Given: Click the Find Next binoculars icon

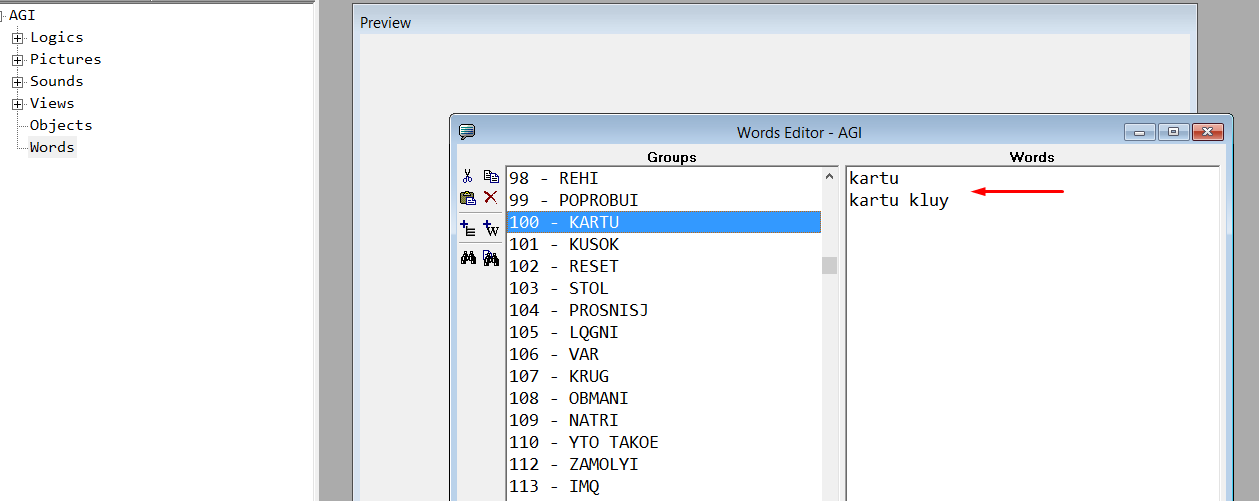Looking at the screenshot, I should click(490, 258).
